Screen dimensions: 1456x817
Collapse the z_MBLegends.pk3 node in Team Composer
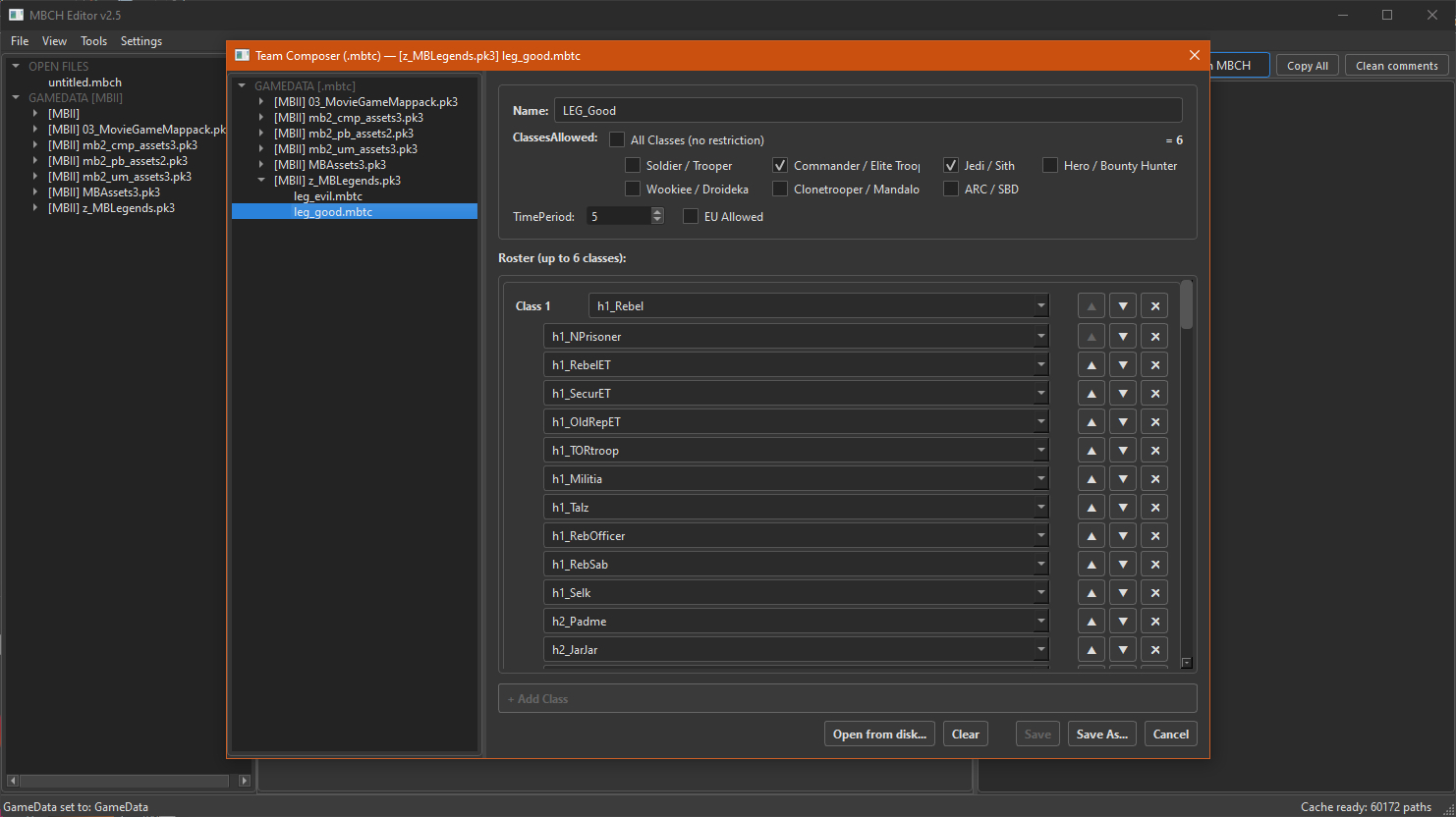point(261,181)
